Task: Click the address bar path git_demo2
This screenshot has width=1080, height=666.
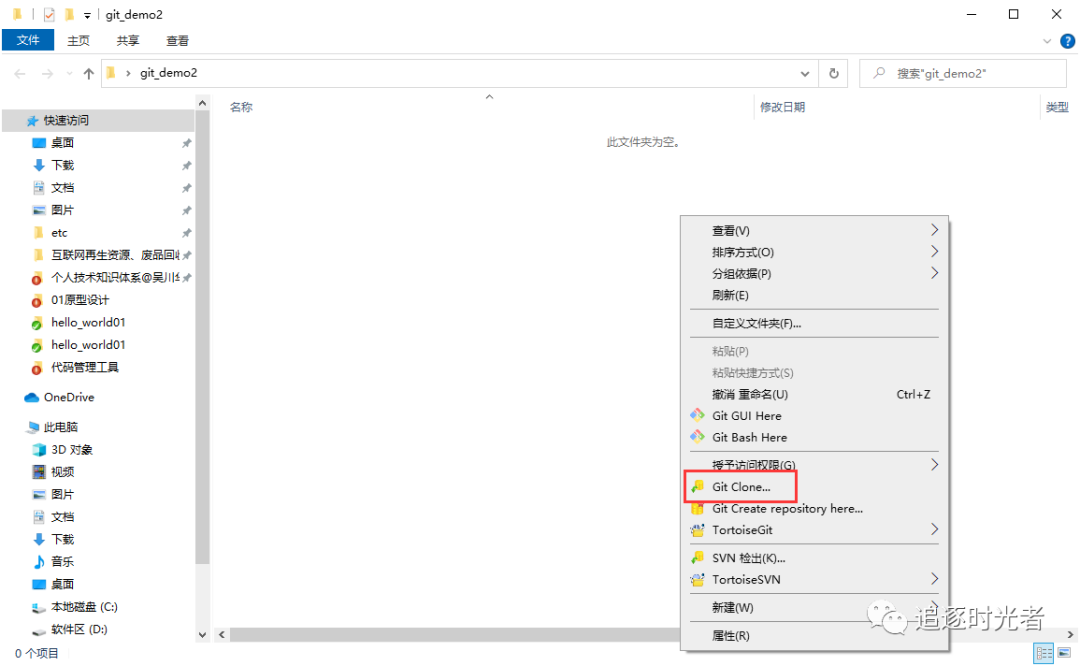Action: pos(168,73)
